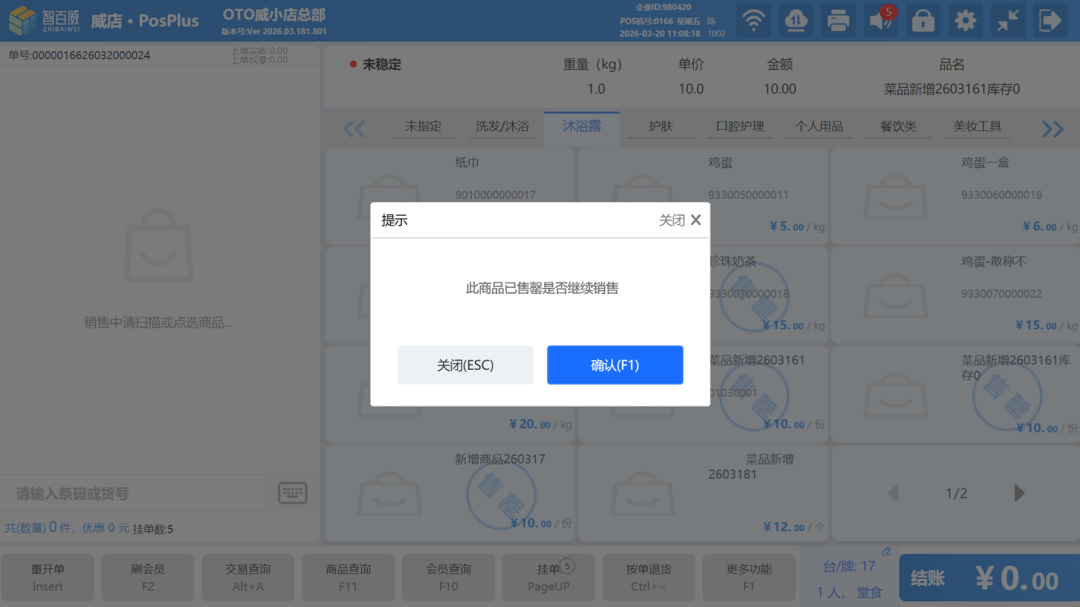Select the 菜品新增2603181 product card

pos(703,493)
